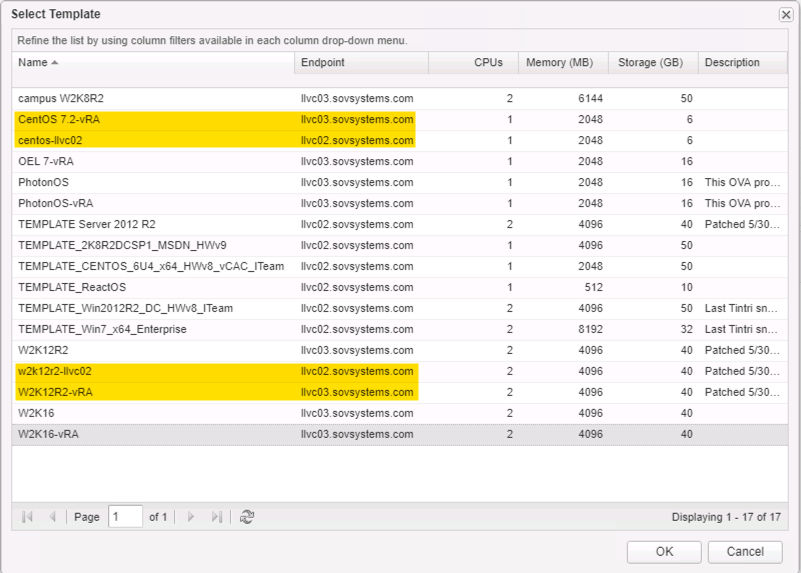This screenshot has width=801, height=573.
Task: Refresh the template list
Action: (x=247, y=517)
